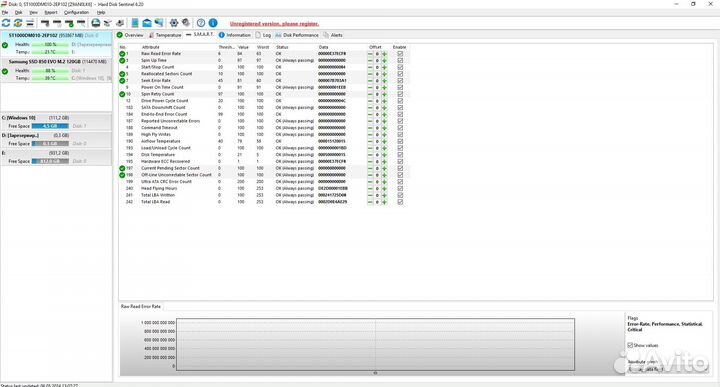Image resolution: width=720 pixels, height=387 pixels.
Task: Increase offset for Raw Read Error Rate
Action: pos(384,54)
